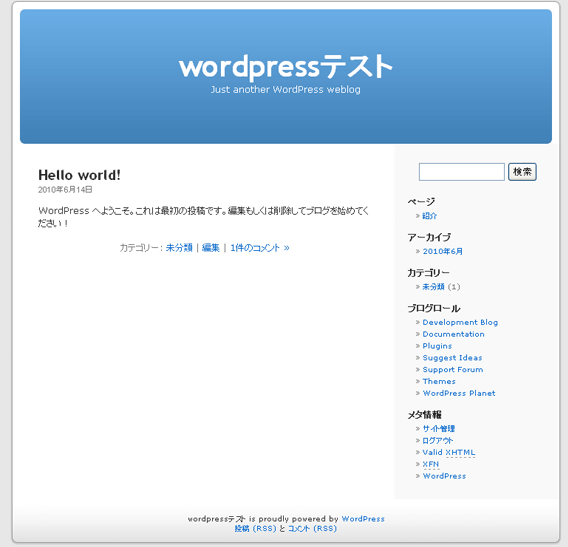Open the 投稿 (RSS) feed link in footer
Viewport: 568px width, 547px height.
coord(255,529)
